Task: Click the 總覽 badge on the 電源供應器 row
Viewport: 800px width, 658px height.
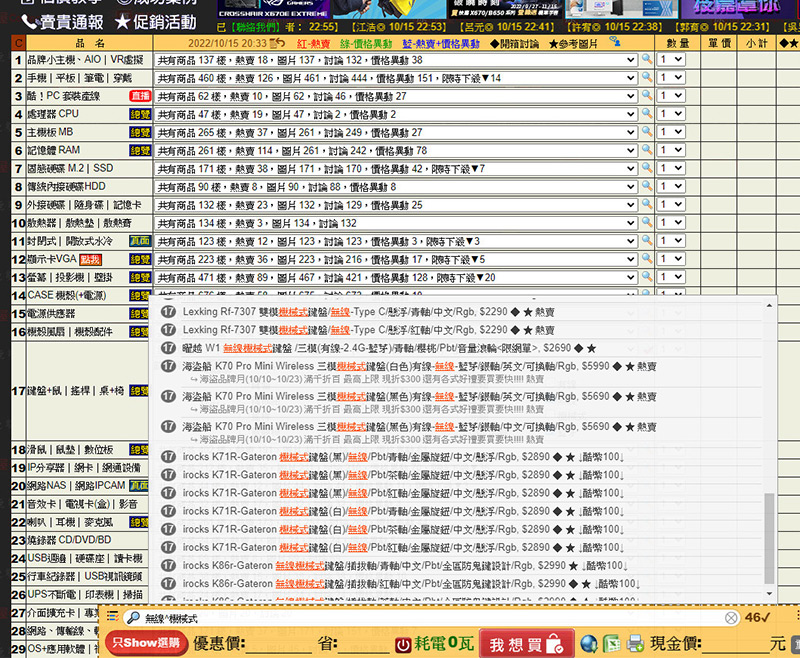Action: 139,314
